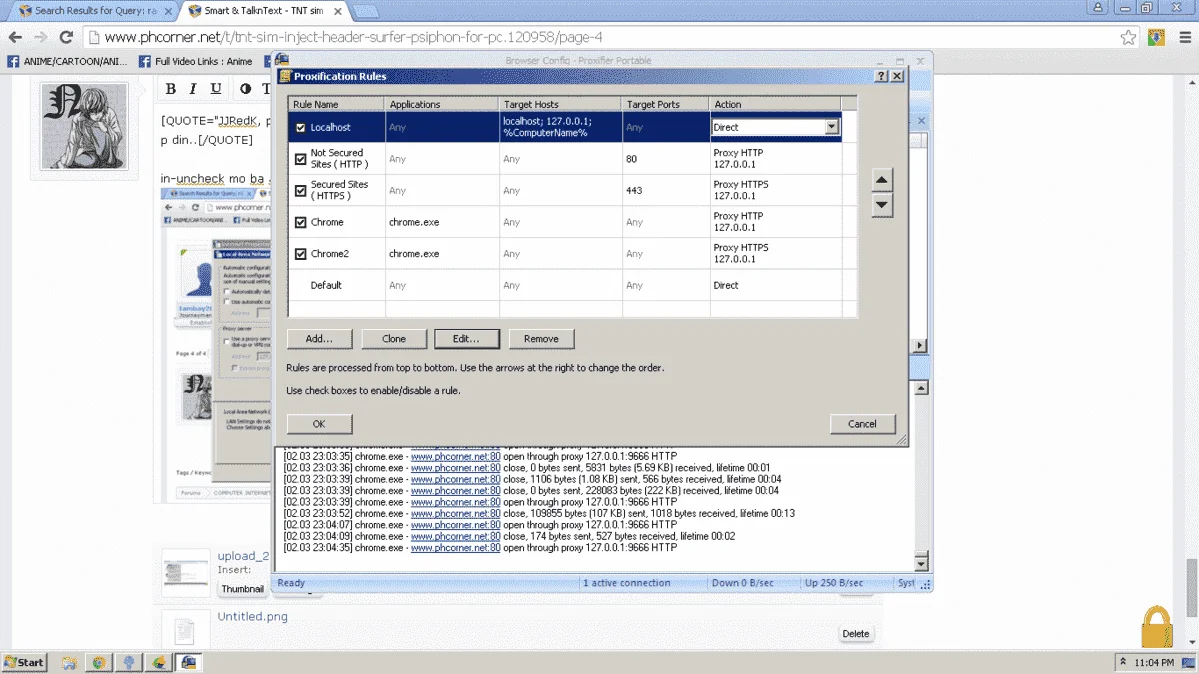
Task: Toggle Underline in forum editor
Action: 216,89
